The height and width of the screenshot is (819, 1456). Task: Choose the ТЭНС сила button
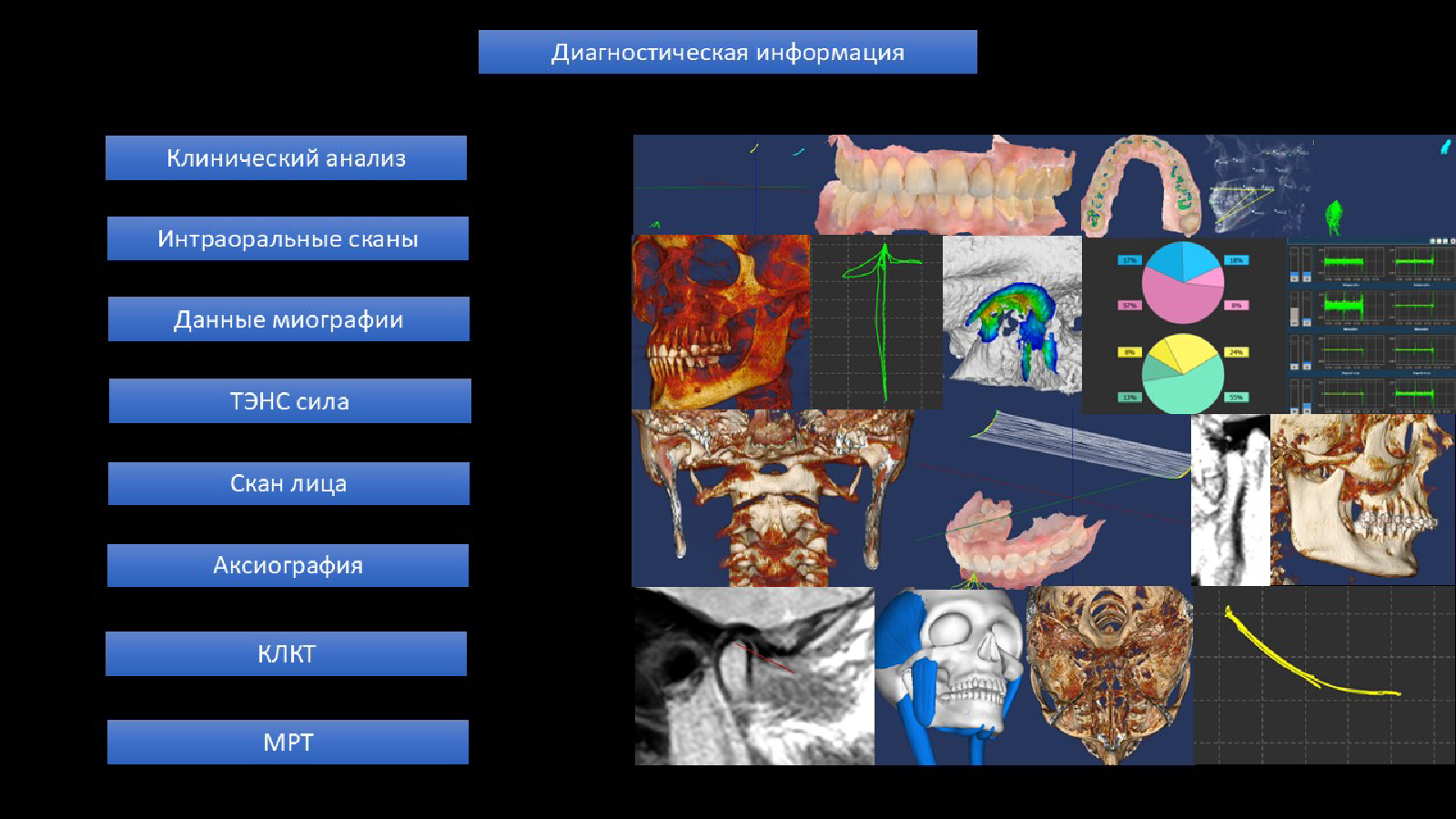(x=289, y=401)
